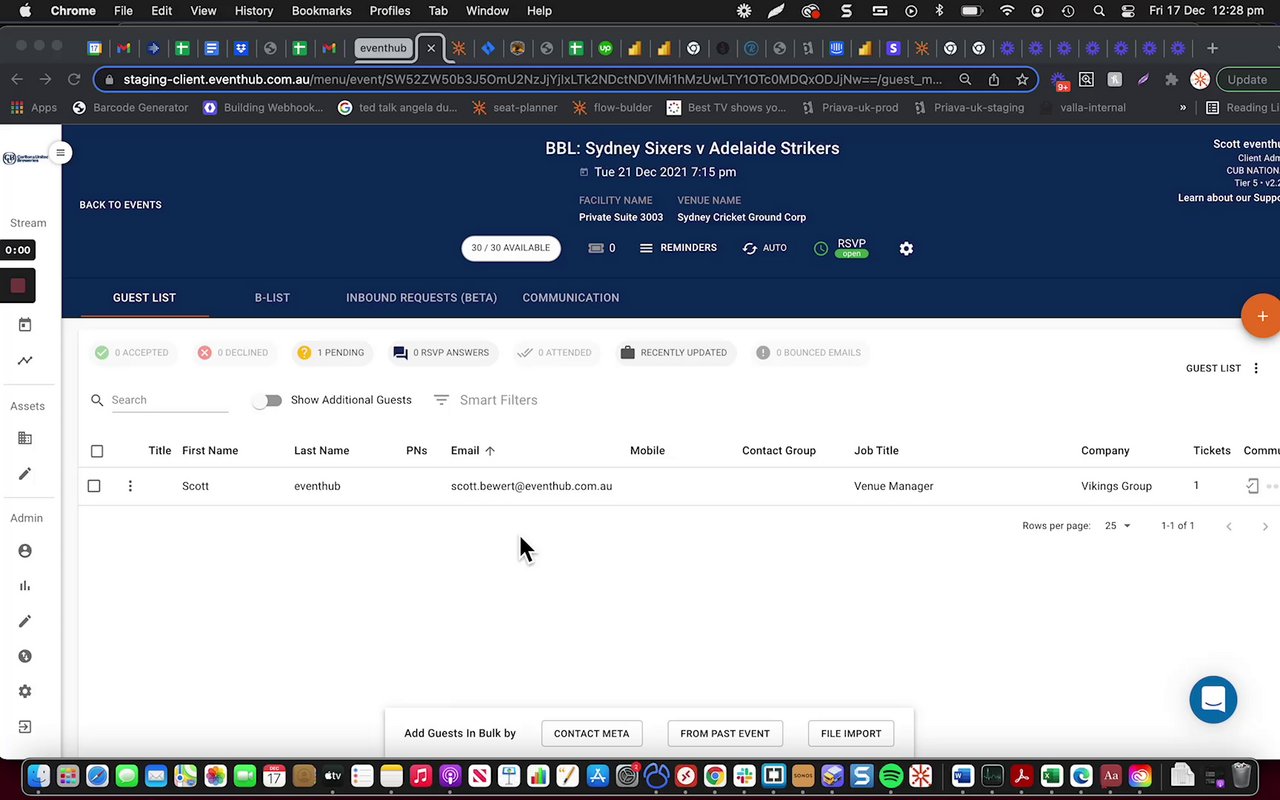Screen dimensions: 1280x800
Task: Sort by First Name column header
Action: (x=210, y=451)
